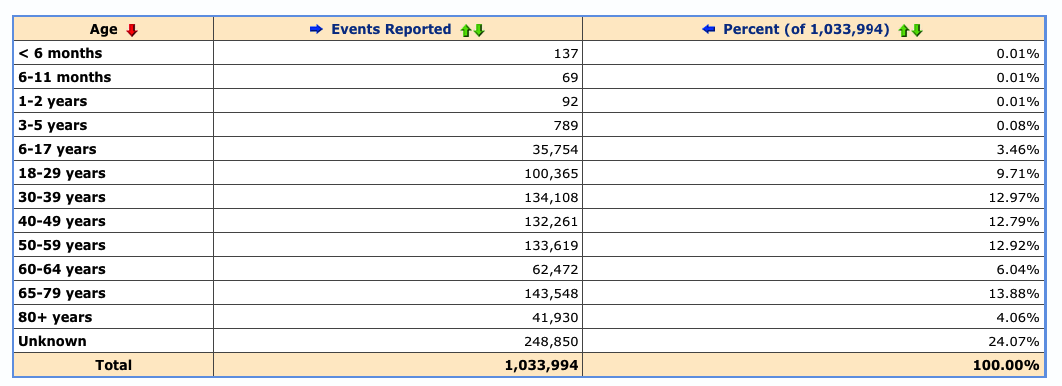This screenshot has width=1062, height=386.
Task: Click the Total row label
Action: (x=113, y=365)
